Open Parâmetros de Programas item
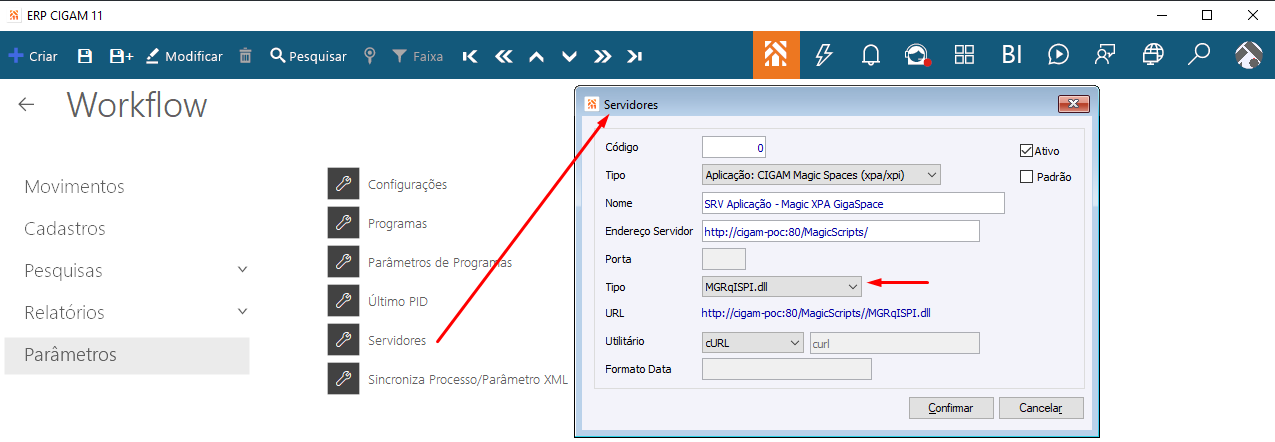 (x=420, y=262)
